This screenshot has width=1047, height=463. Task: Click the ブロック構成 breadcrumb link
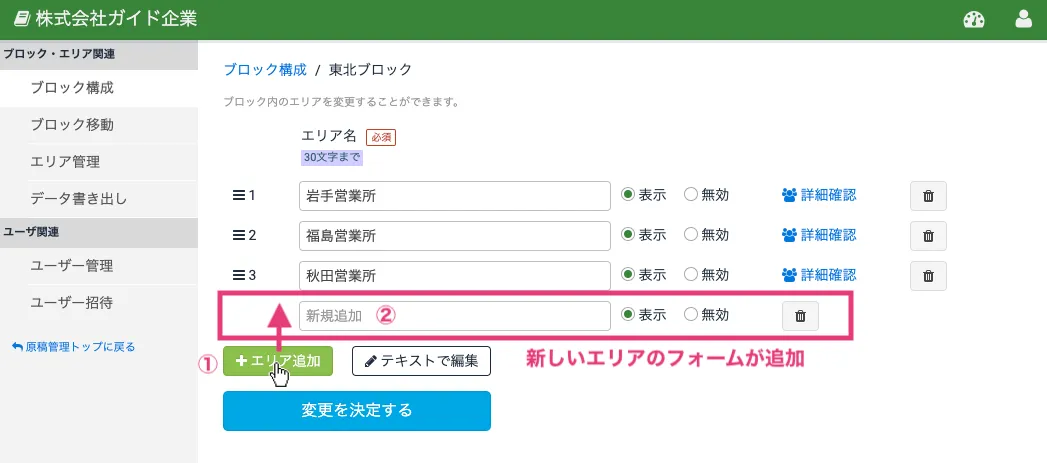tap(265, 69)
